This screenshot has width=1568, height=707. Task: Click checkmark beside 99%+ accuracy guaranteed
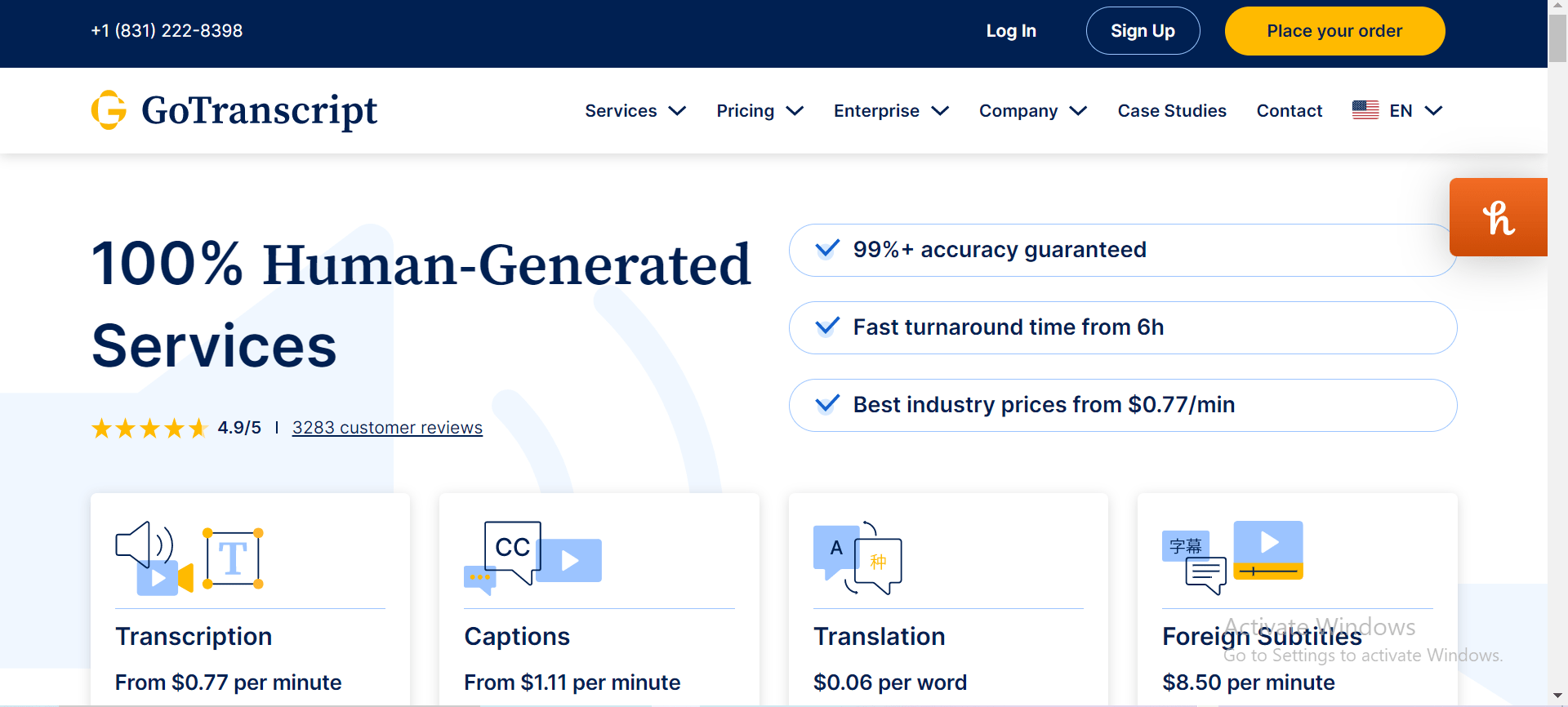click(827, 249)
